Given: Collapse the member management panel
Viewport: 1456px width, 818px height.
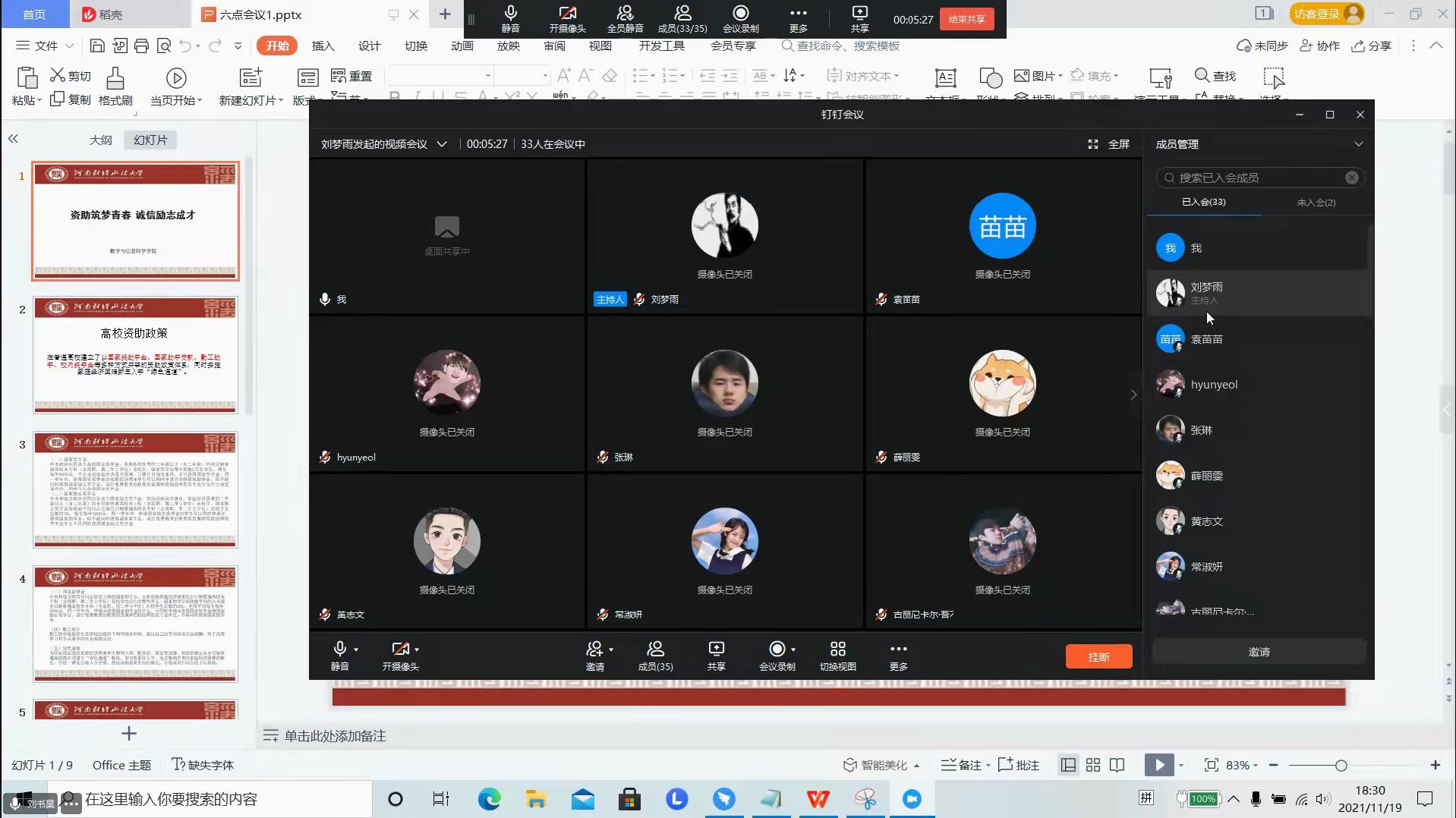Looking at the screenshot, I should pyautogui.click(x=1358, y=144).
